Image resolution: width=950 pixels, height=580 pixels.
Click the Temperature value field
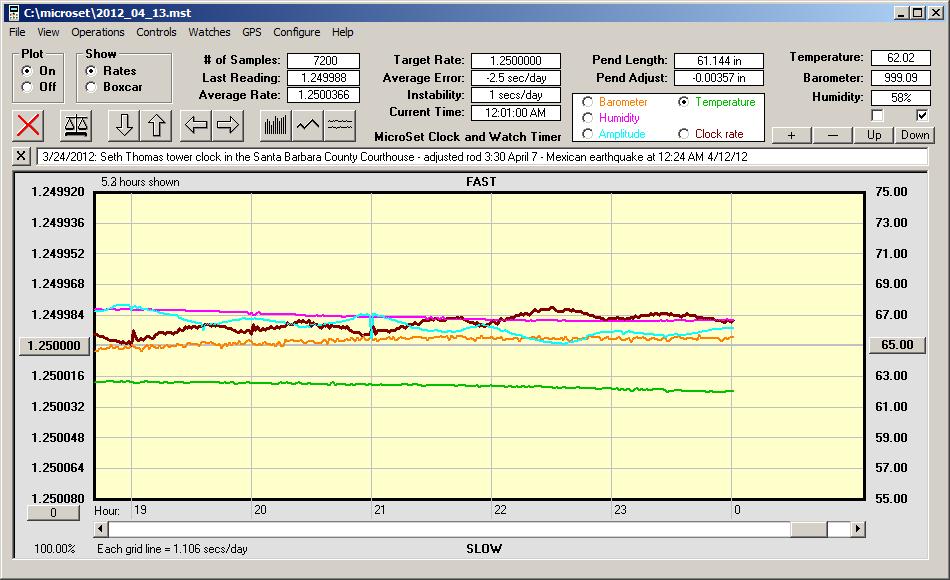900,58
